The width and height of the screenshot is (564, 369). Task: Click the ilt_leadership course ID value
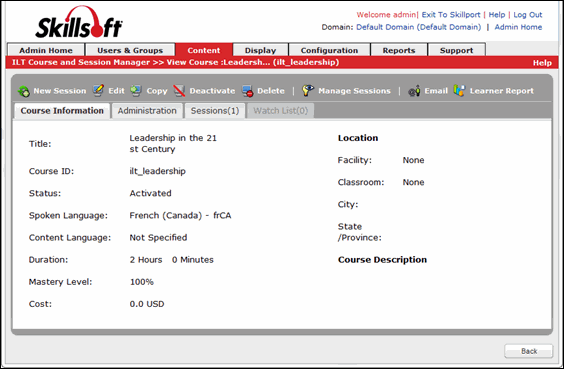click(158, 171)
